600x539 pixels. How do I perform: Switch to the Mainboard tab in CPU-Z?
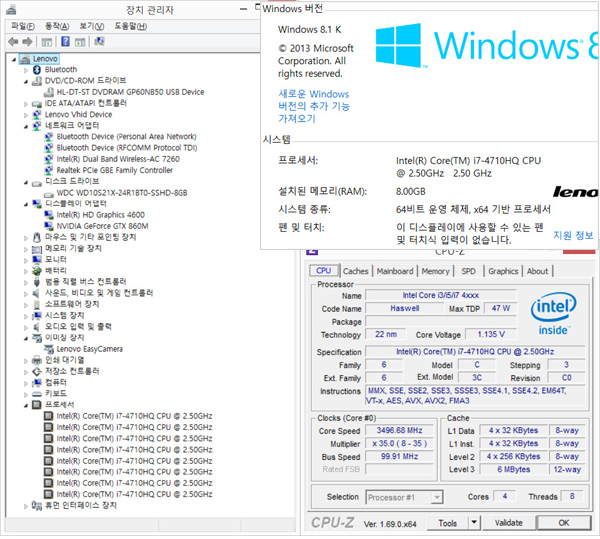pos(395,272)
